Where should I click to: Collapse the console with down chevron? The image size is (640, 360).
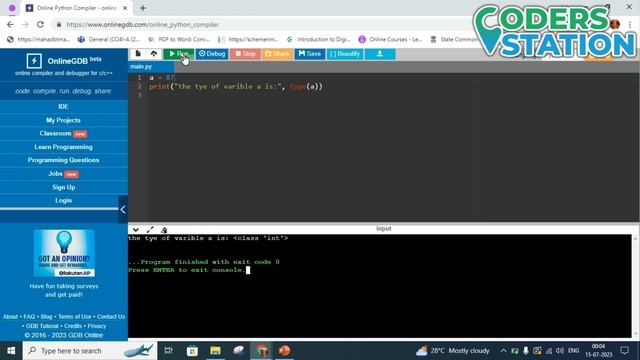pyautogui.click(x=136, y=230)
